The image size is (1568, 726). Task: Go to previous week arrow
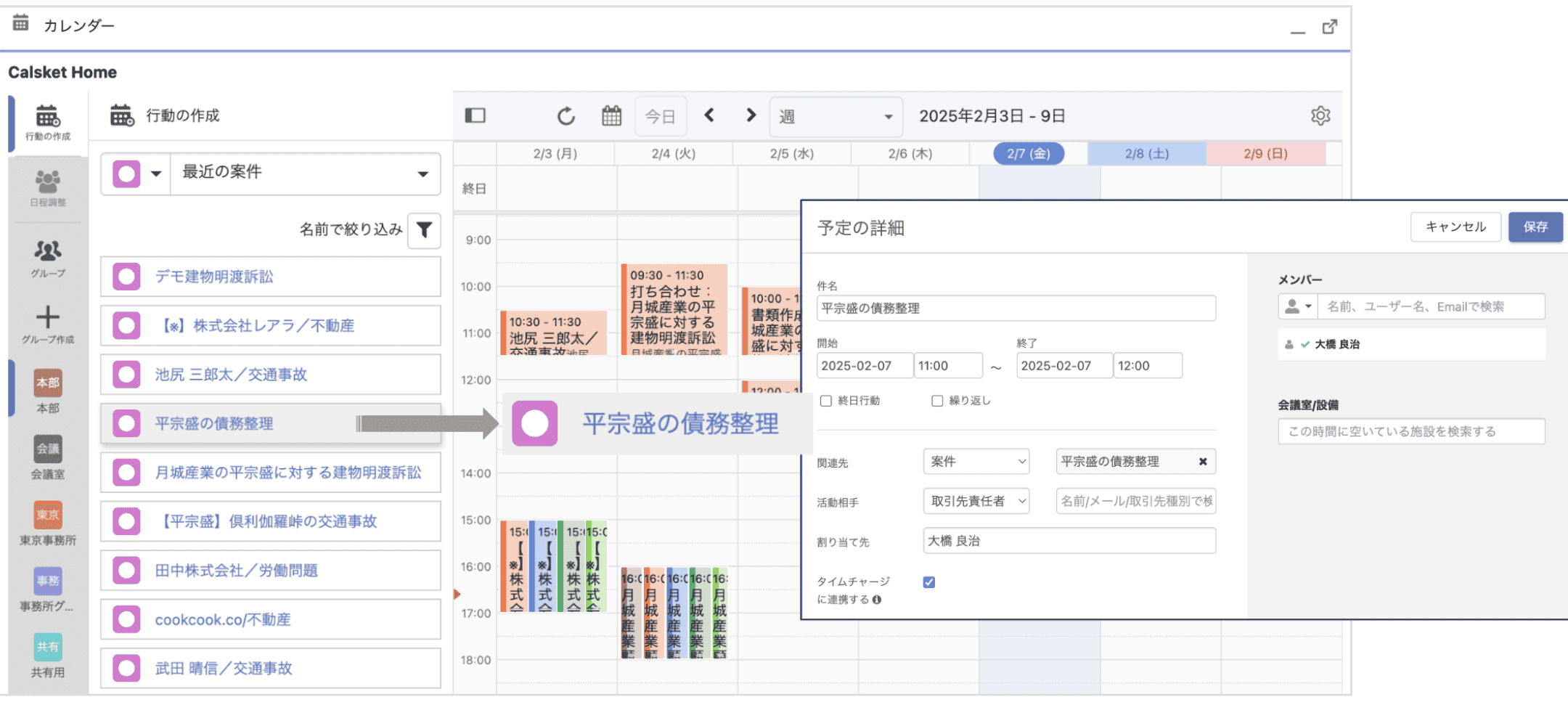(709, 115)
